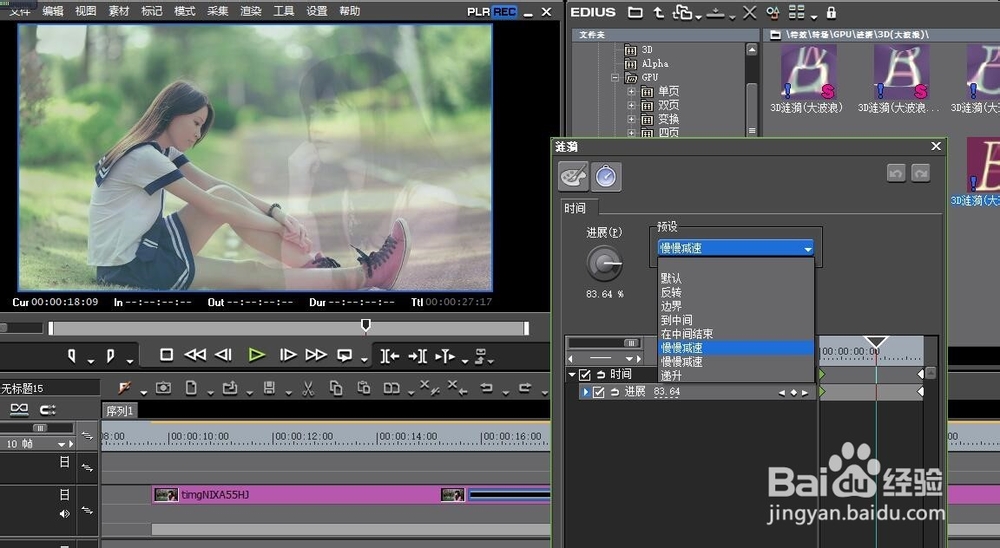Uncheck the 进展 checkbox in keyframe list

point(598,392)
